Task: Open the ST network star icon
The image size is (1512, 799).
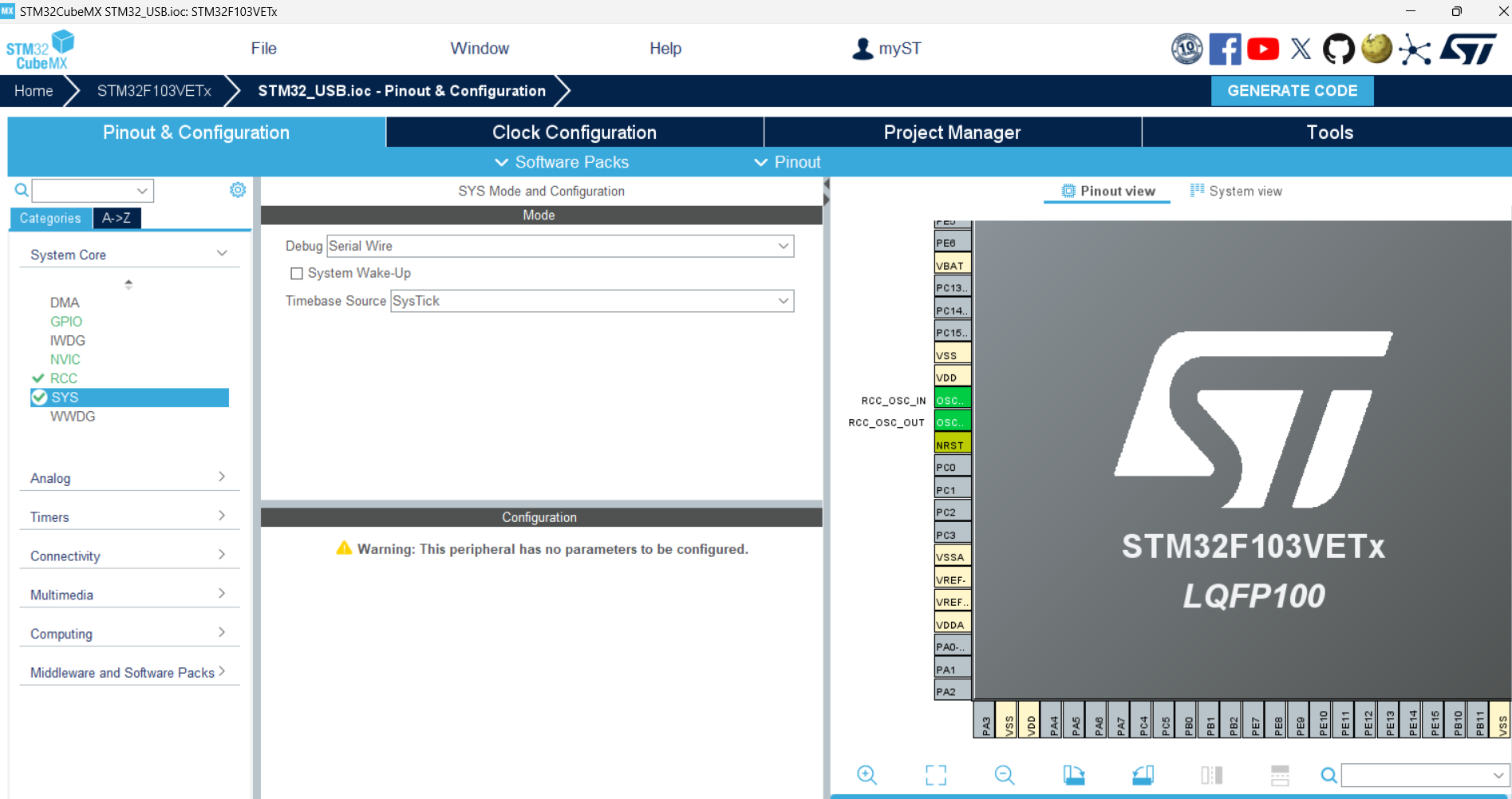Action: pos(1415,49)
